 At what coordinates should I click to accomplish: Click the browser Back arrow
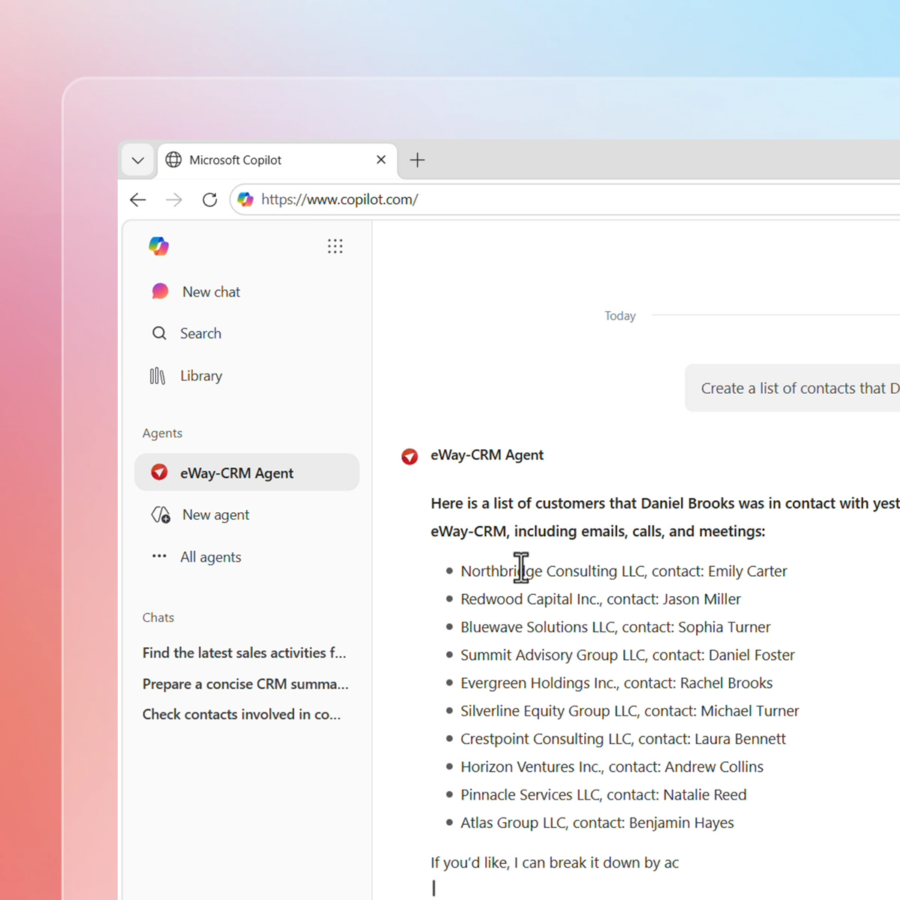(x=138, y=200)
